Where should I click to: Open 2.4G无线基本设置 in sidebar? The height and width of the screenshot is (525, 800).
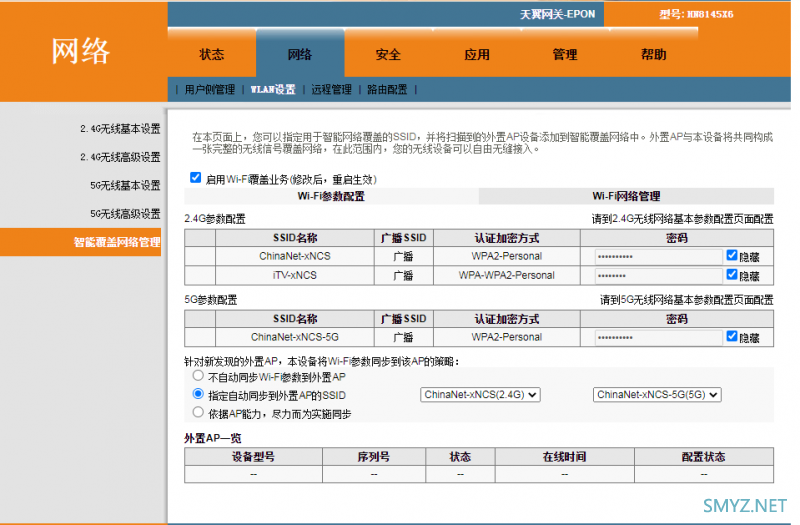120,129
